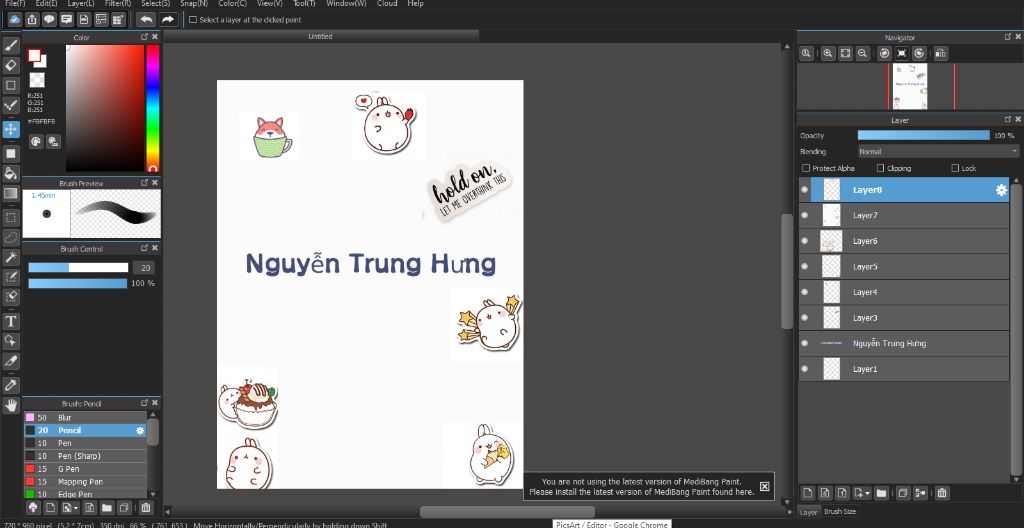Open add-layer-type dropdown in Layer panel
This screenshot has height=528, width=1024.
click(x=862, y=493)
